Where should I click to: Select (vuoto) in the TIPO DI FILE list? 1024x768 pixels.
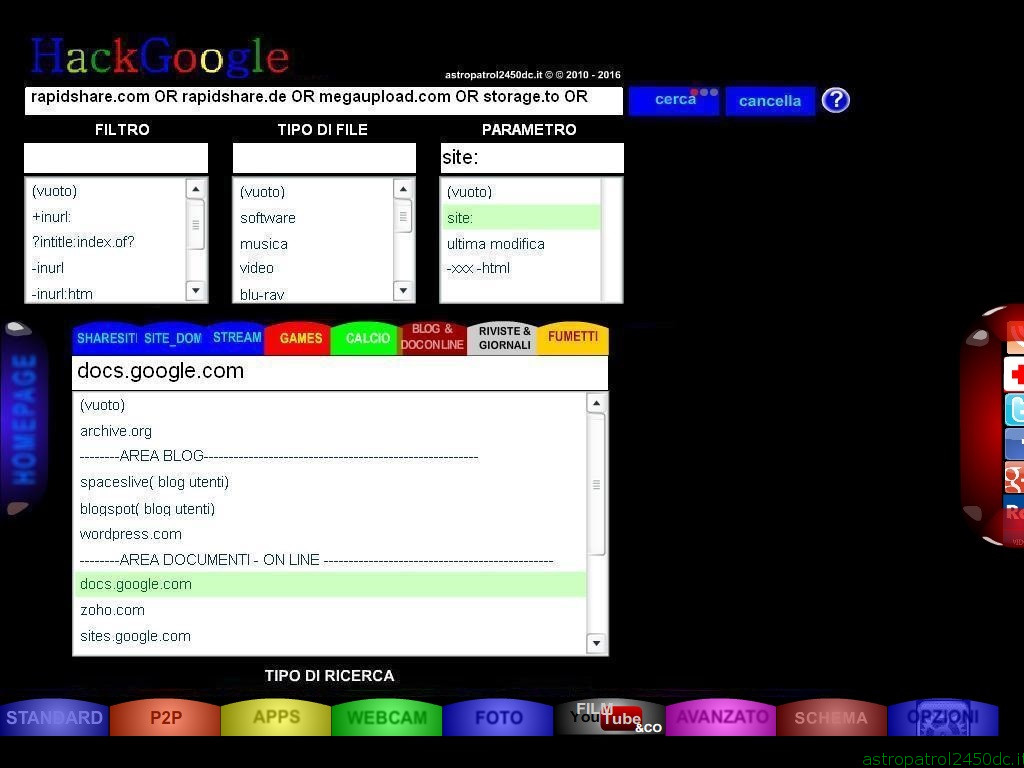tap(315, 192)
